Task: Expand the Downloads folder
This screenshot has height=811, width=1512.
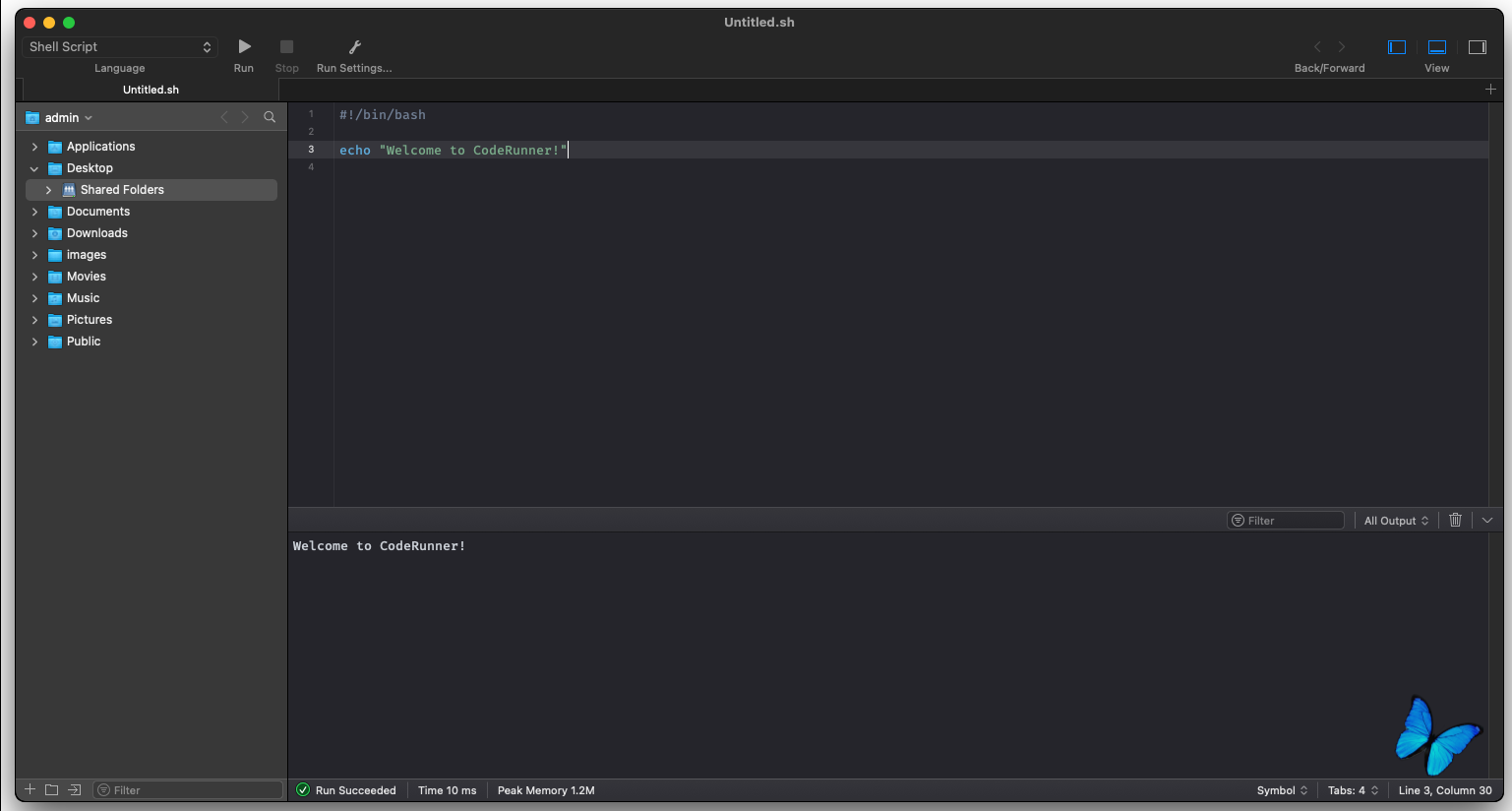Action: pyautogui.click(x=34, y=233)
